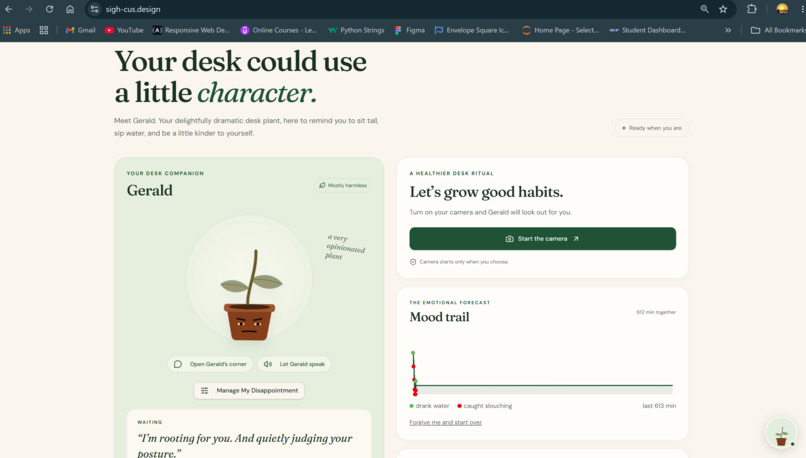
Task: Open the YouTube bookmark
Action: click(x=124, y=30)
